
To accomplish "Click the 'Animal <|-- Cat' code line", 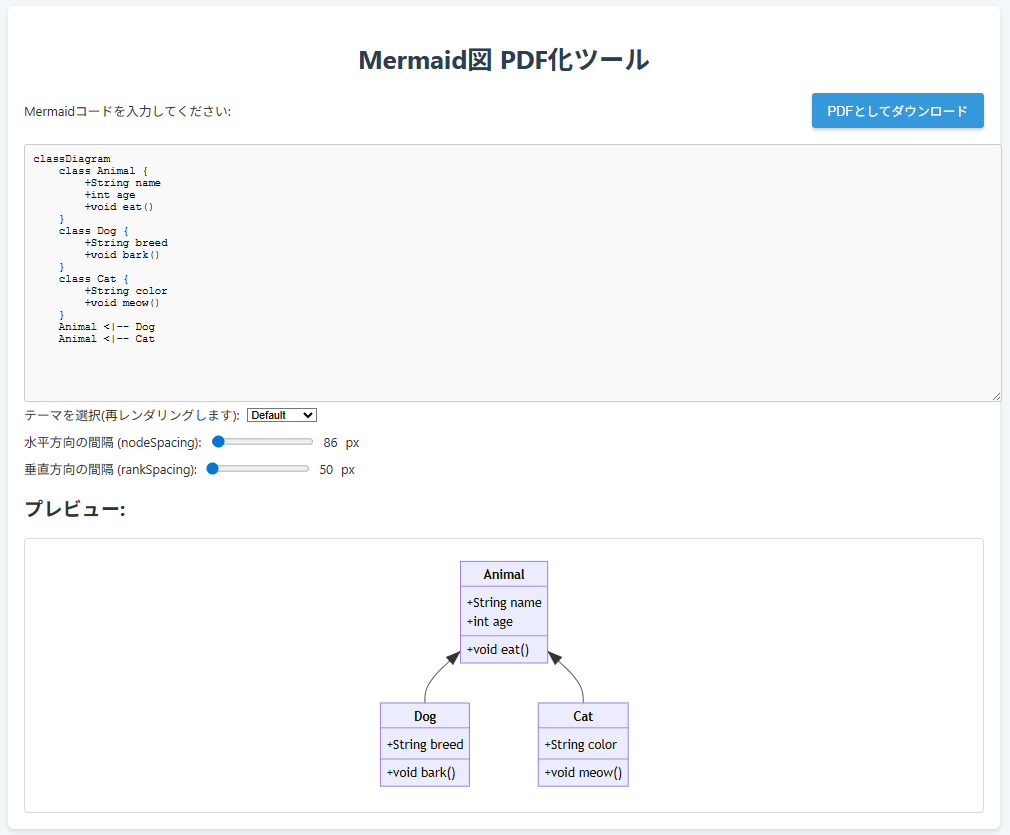I will [x=107, y=339].
